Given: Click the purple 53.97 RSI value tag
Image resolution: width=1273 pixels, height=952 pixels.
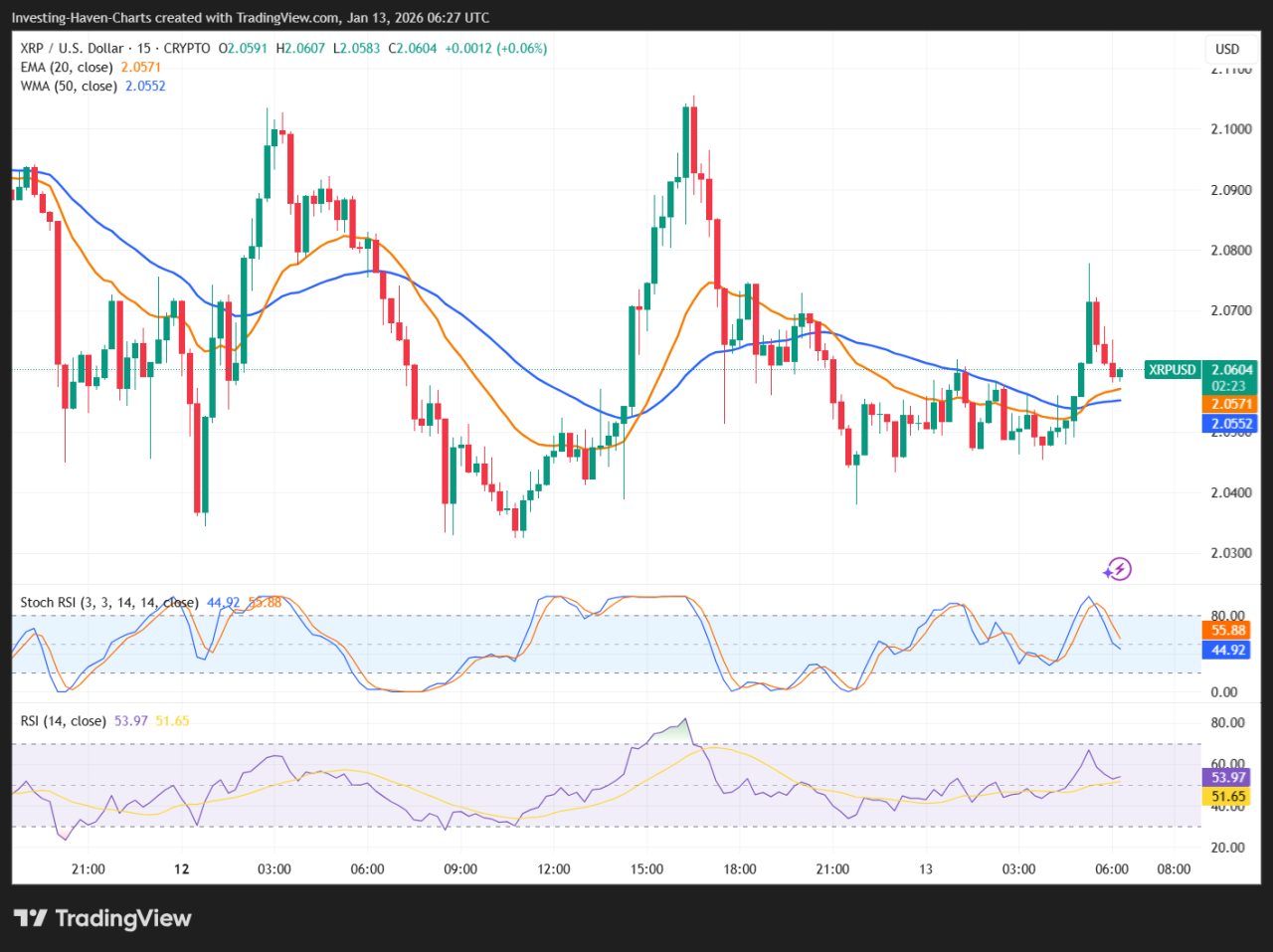Looking at the screenshot, I should point(1228,777).
